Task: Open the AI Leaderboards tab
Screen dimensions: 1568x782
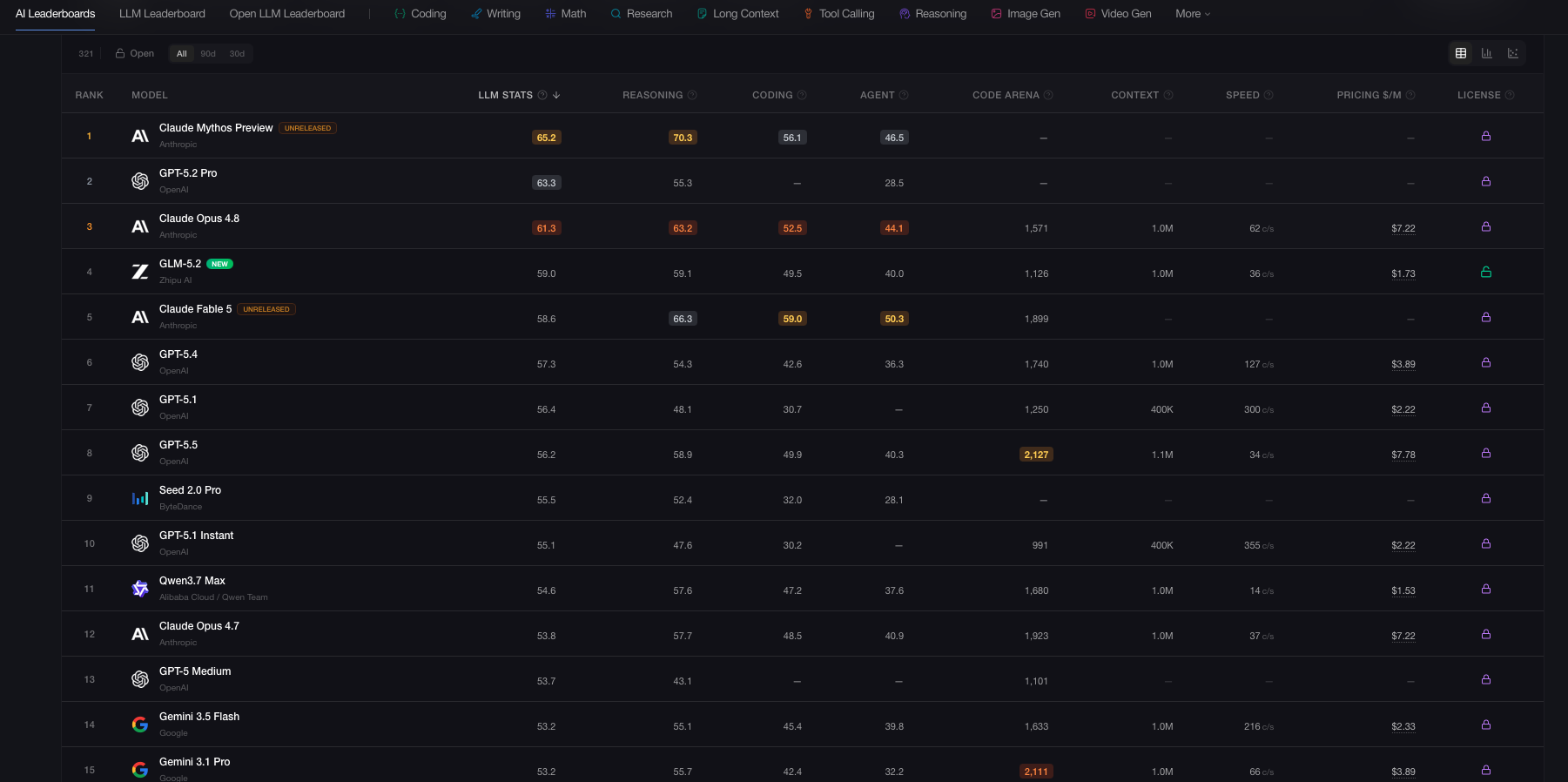Action: 56,14
